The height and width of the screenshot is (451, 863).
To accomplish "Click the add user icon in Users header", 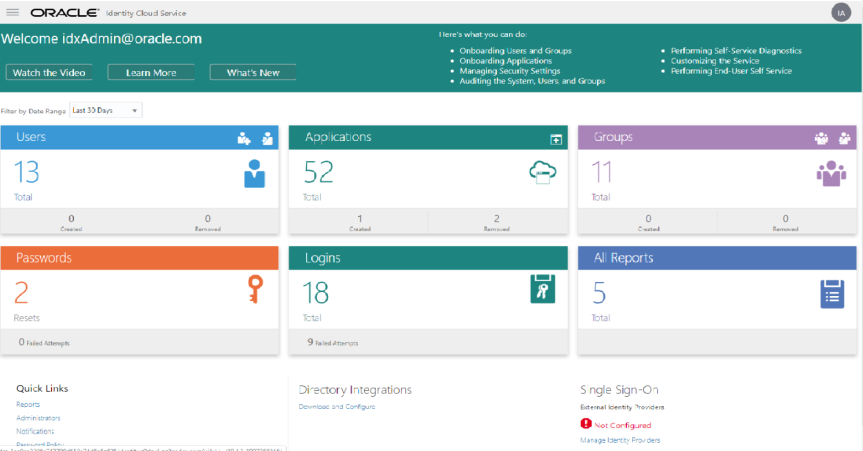I will (x=244, y=138).
